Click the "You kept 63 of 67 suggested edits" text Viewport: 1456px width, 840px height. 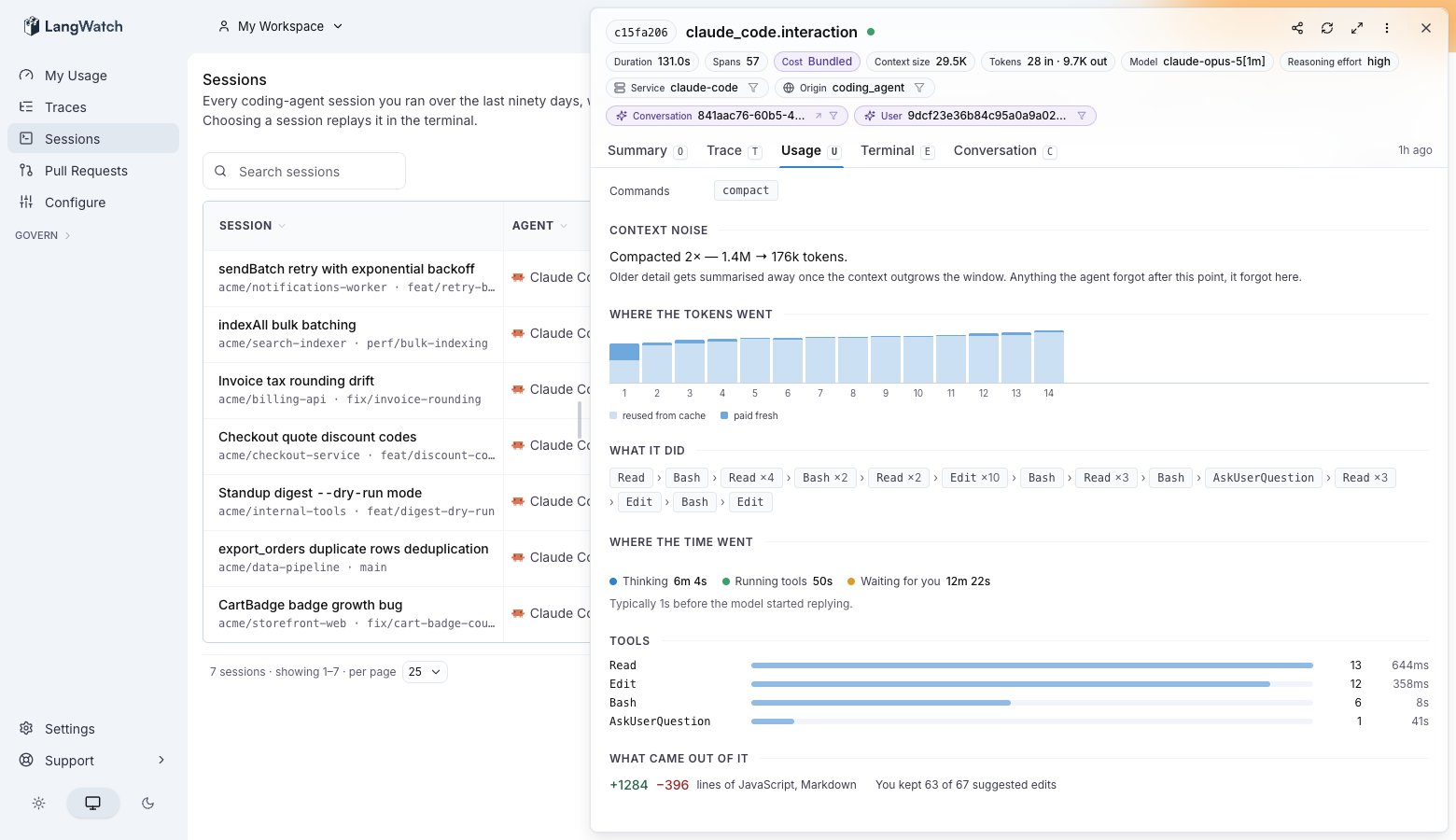966,785
